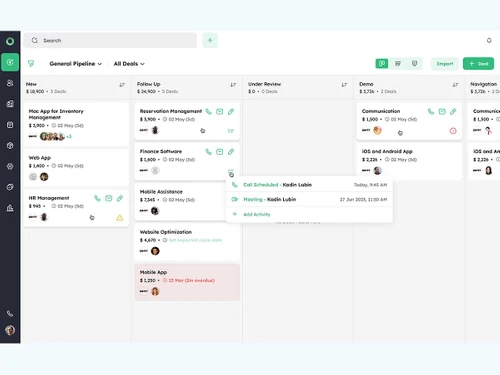Click the search field
Viewport: 500px width, 375px height.
[110, 40]
